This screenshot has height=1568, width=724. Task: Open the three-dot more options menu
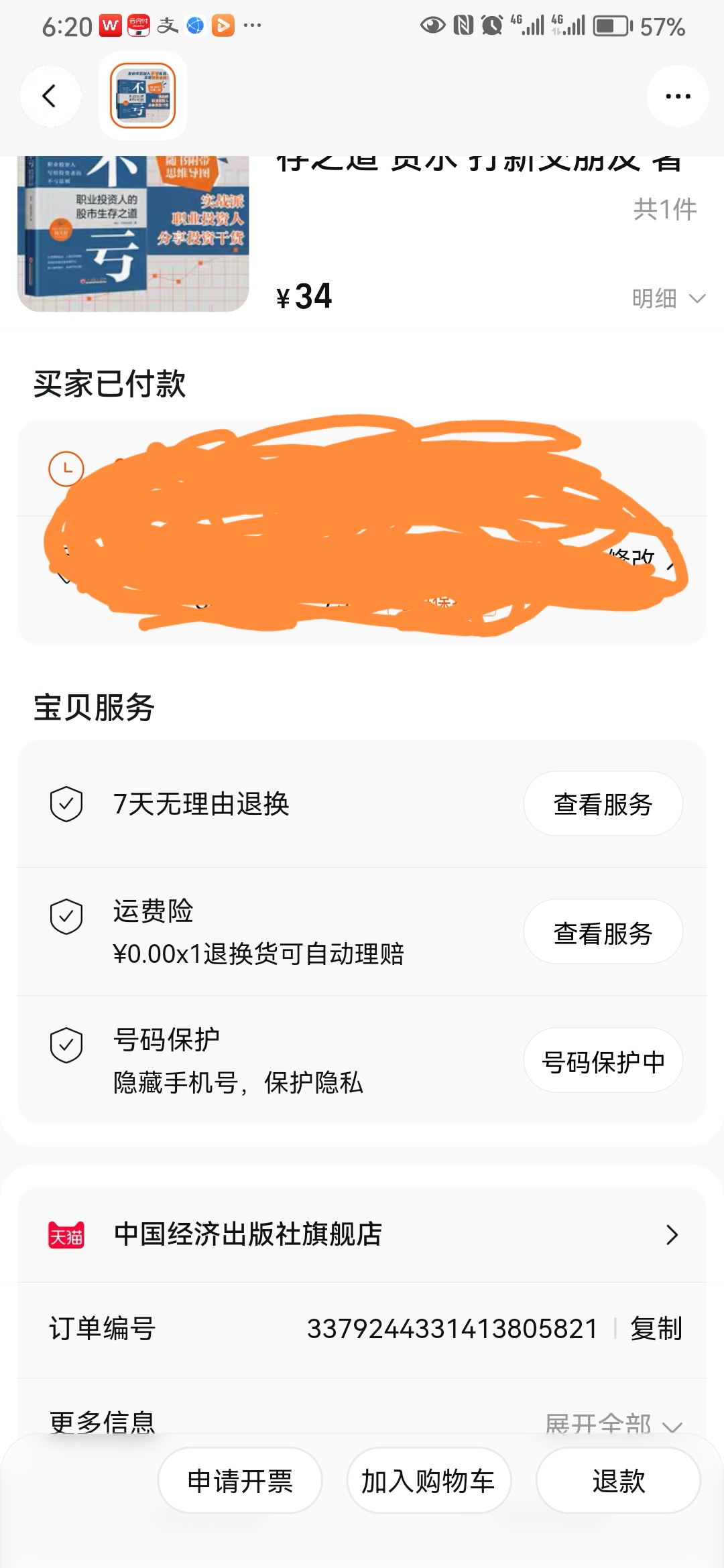[678, 96]
